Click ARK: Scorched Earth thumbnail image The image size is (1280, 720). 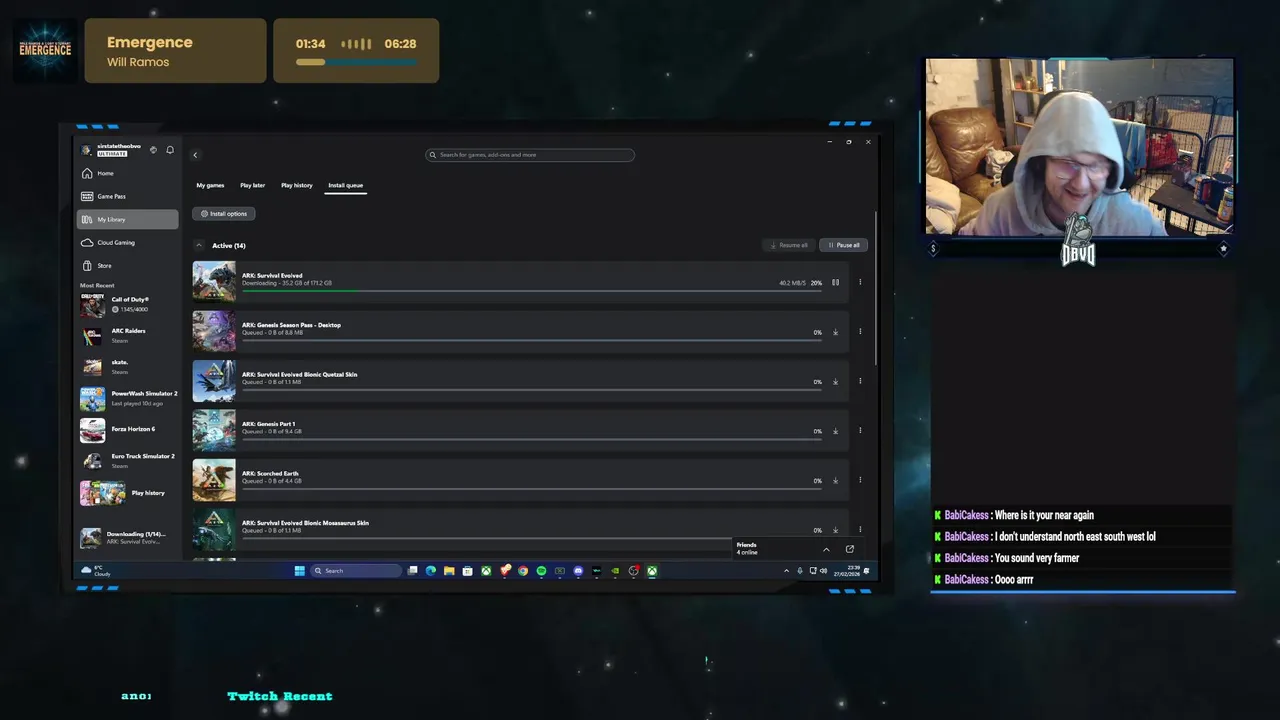point(214,480)
